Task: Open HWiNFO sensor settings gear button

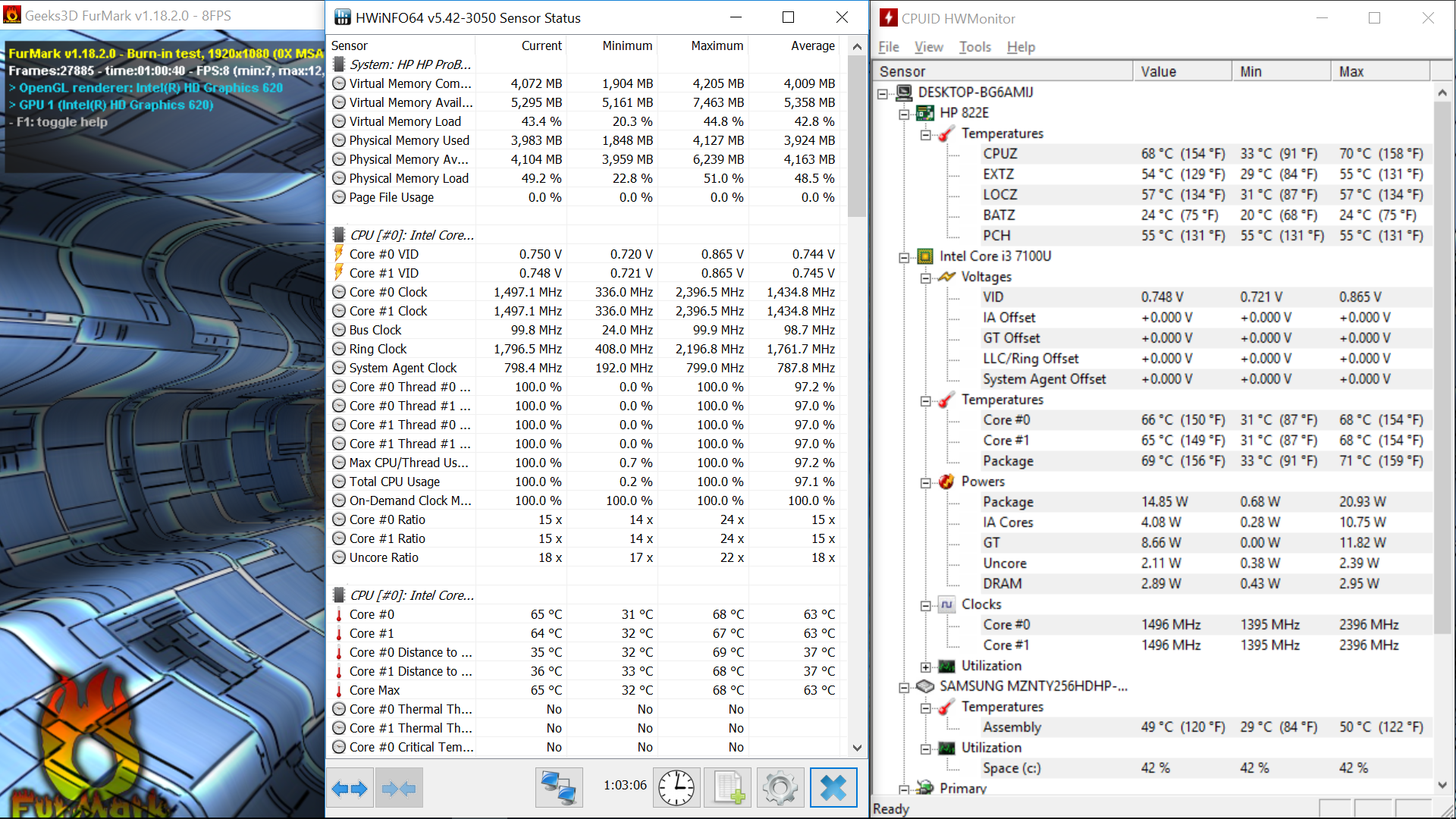Action: [780, 788]
